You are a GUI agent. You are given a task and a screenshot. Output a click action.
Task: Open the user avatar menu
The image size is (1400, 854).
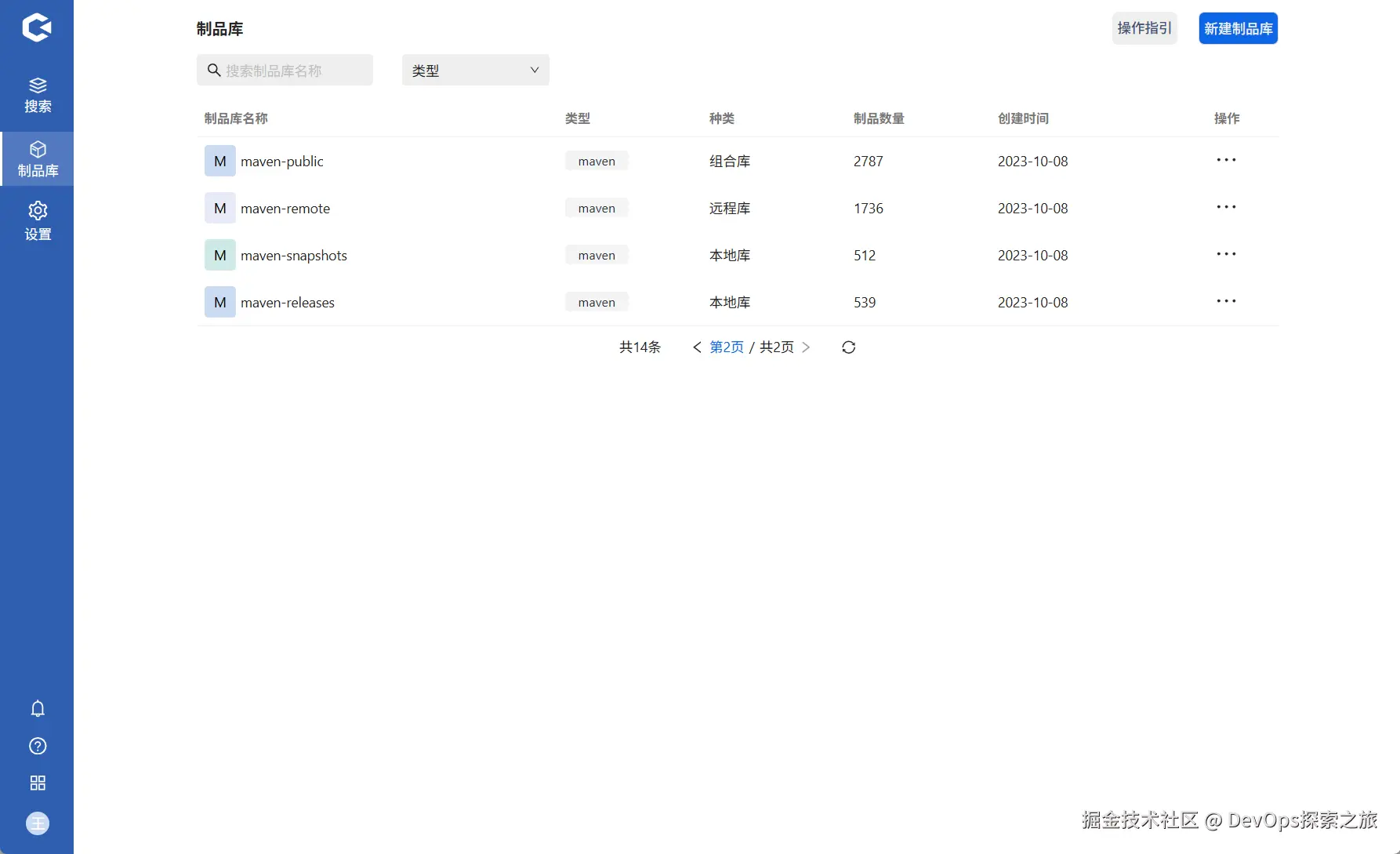coord(38,823)
